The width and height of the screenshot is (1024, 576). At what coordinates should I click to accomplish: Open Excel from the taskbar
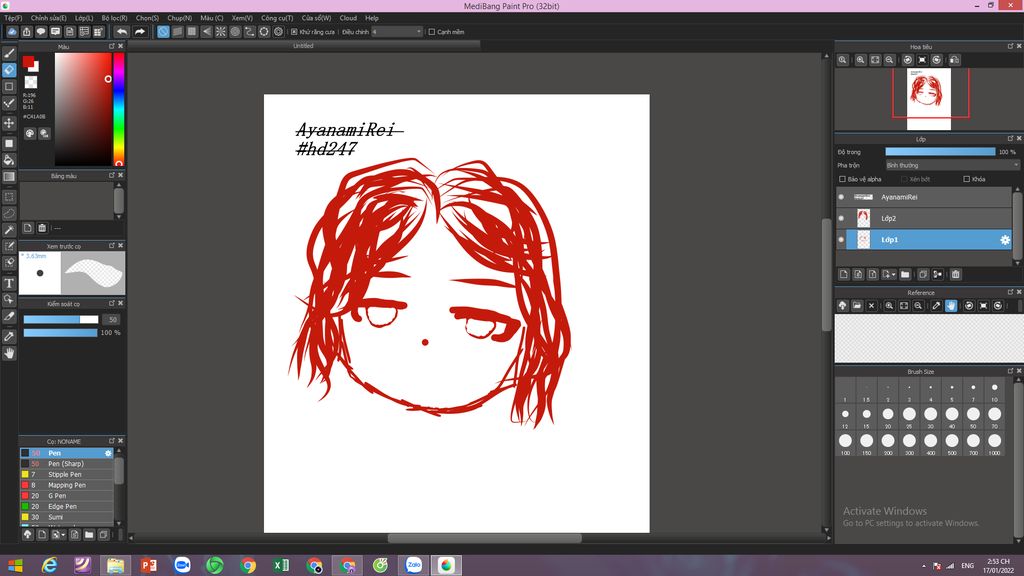[281, 565]
